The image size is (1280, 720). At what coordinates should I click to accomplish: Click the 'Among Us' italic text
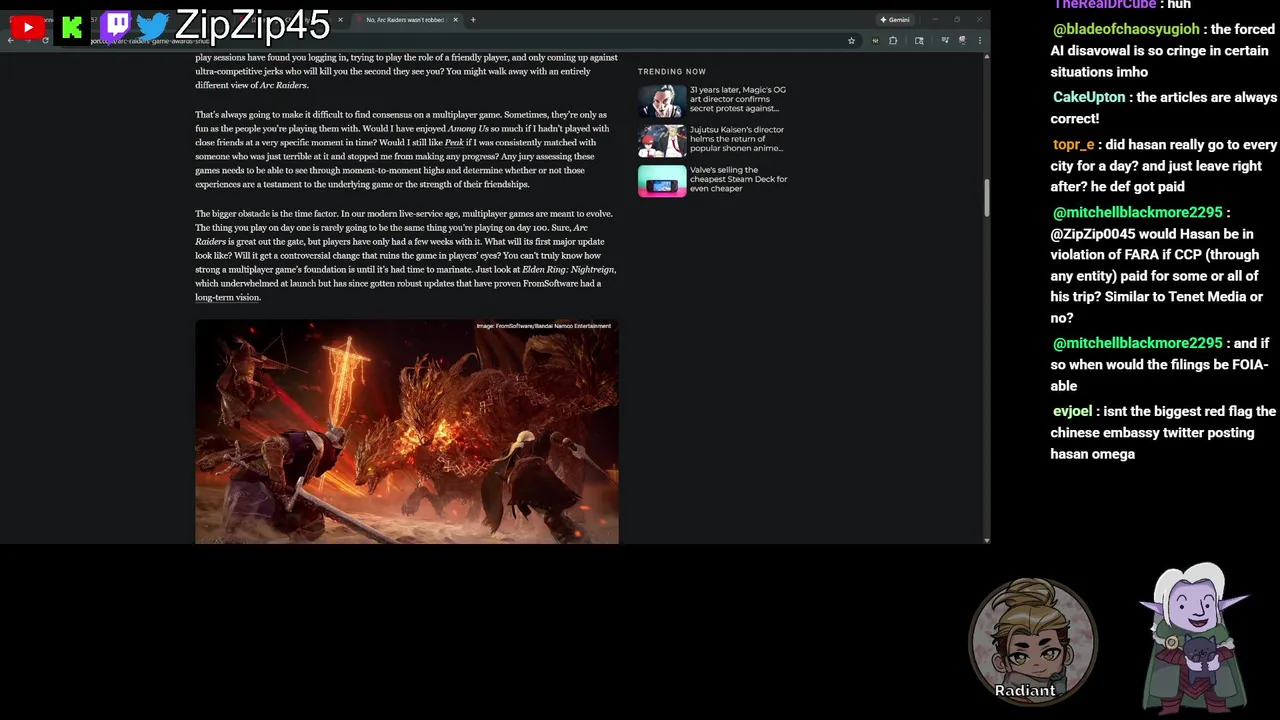[x=468, y=128]
